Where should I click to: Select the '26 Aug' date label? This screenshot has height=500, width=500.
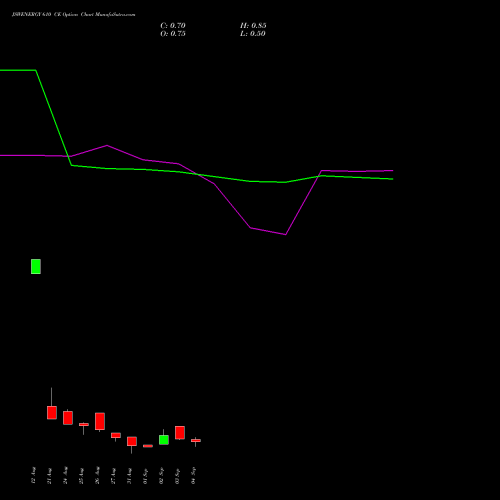[x=97, y=476]
